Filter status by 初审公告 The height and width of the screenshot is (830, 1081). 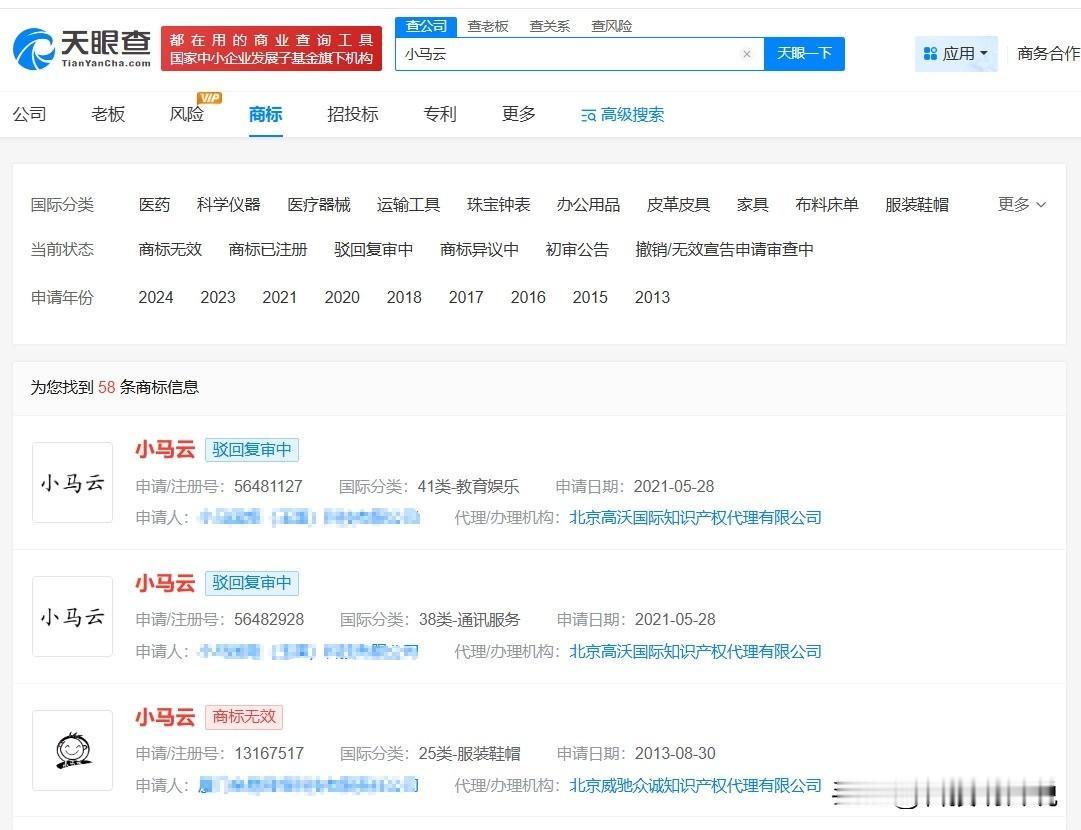pyautogui.click(x=577, y=250)
